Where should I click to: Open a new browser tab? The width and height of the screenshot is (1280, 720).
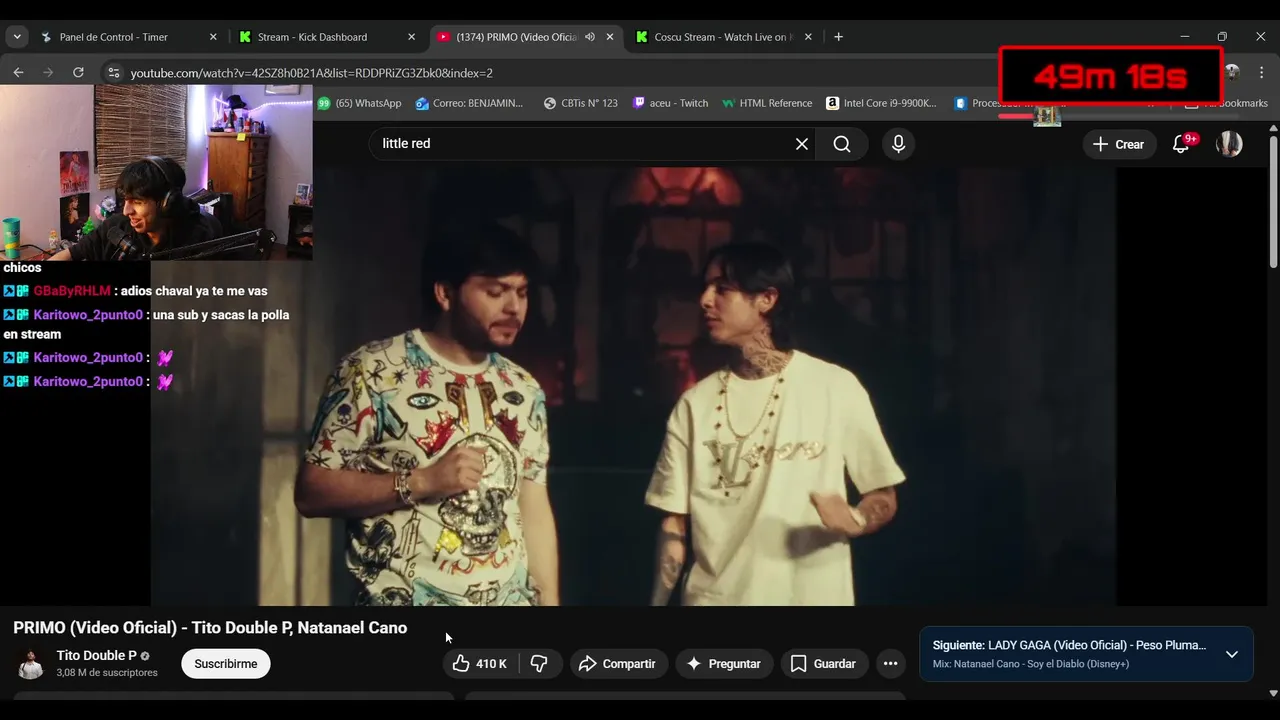coord(838,37)
